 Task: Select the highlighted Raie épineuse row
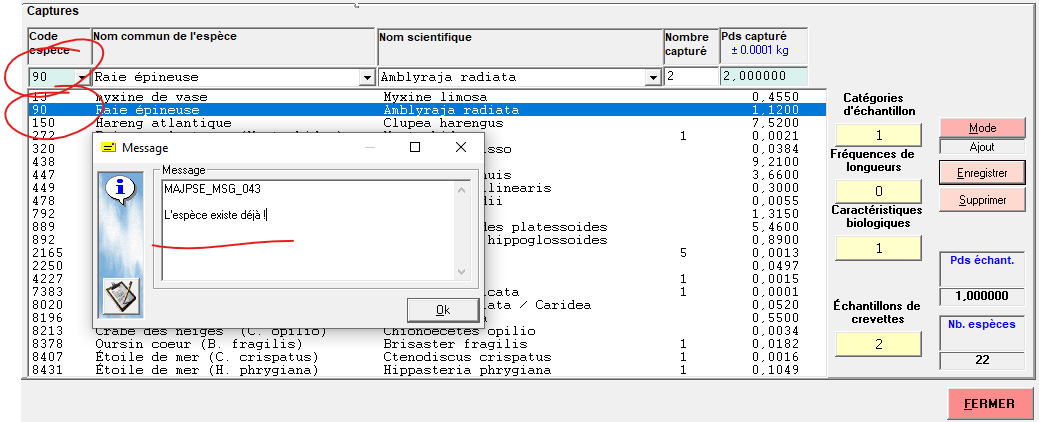(427, 110)
